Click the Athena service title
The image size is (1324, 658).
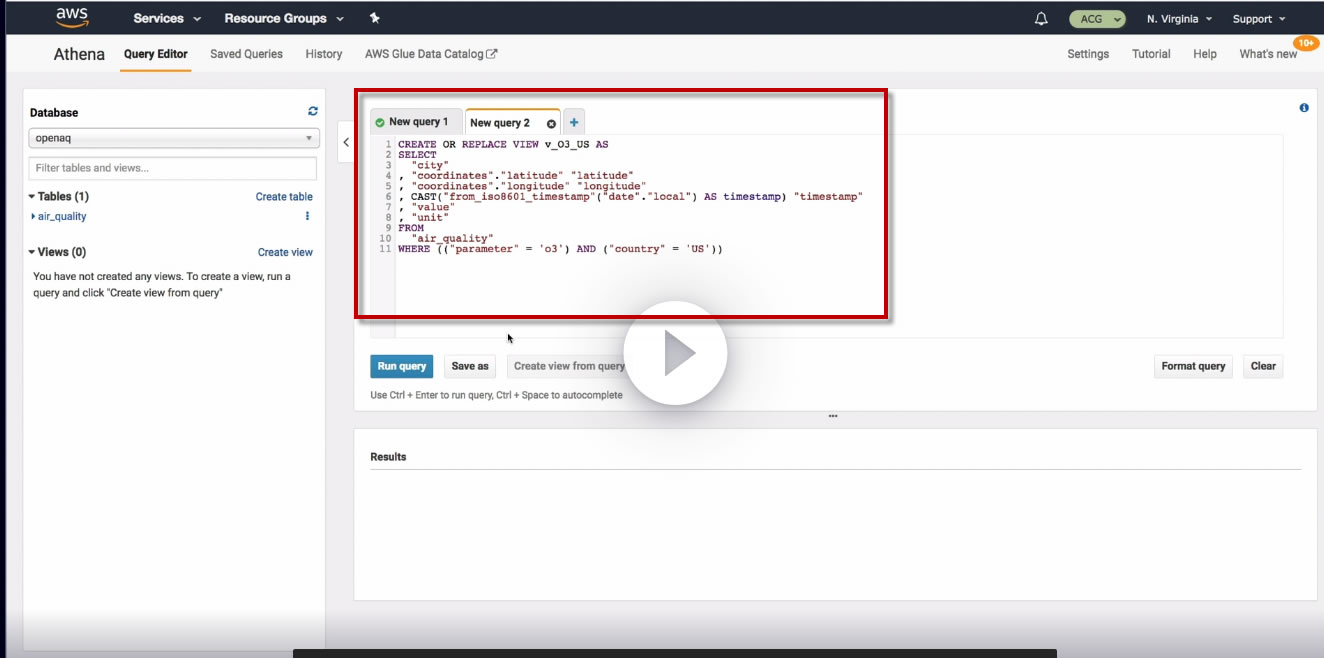click(79, 54)
